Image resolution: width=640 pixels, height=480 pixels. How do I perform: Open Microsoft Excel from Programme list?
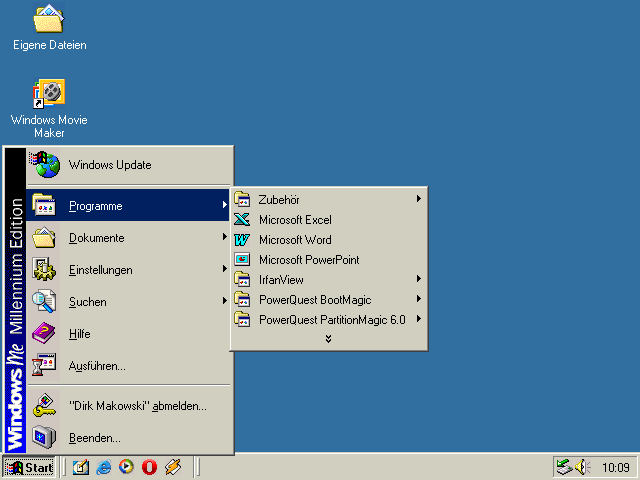click(329, 220)
